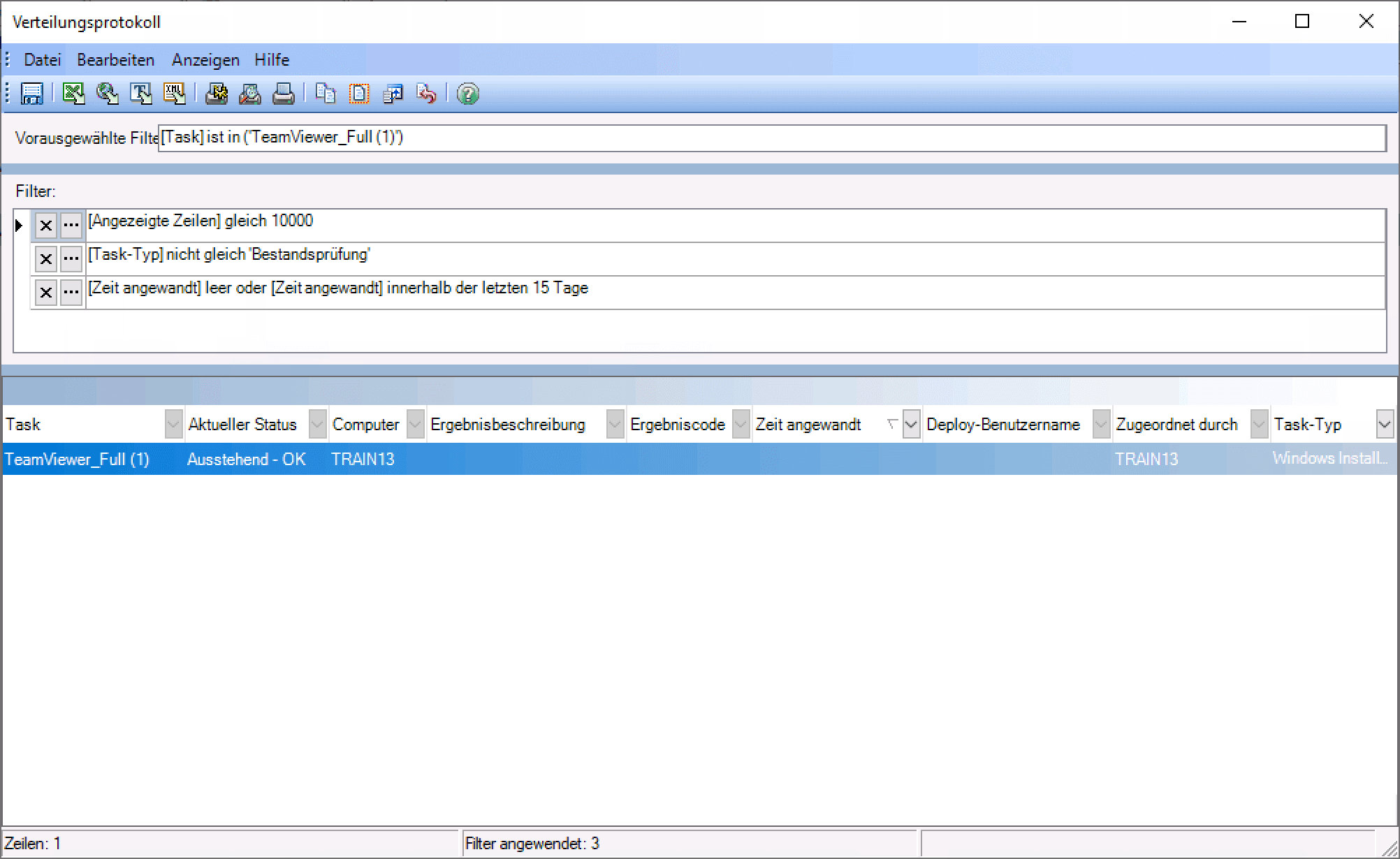Open the Task column filter dropdown

click(173, 424)
